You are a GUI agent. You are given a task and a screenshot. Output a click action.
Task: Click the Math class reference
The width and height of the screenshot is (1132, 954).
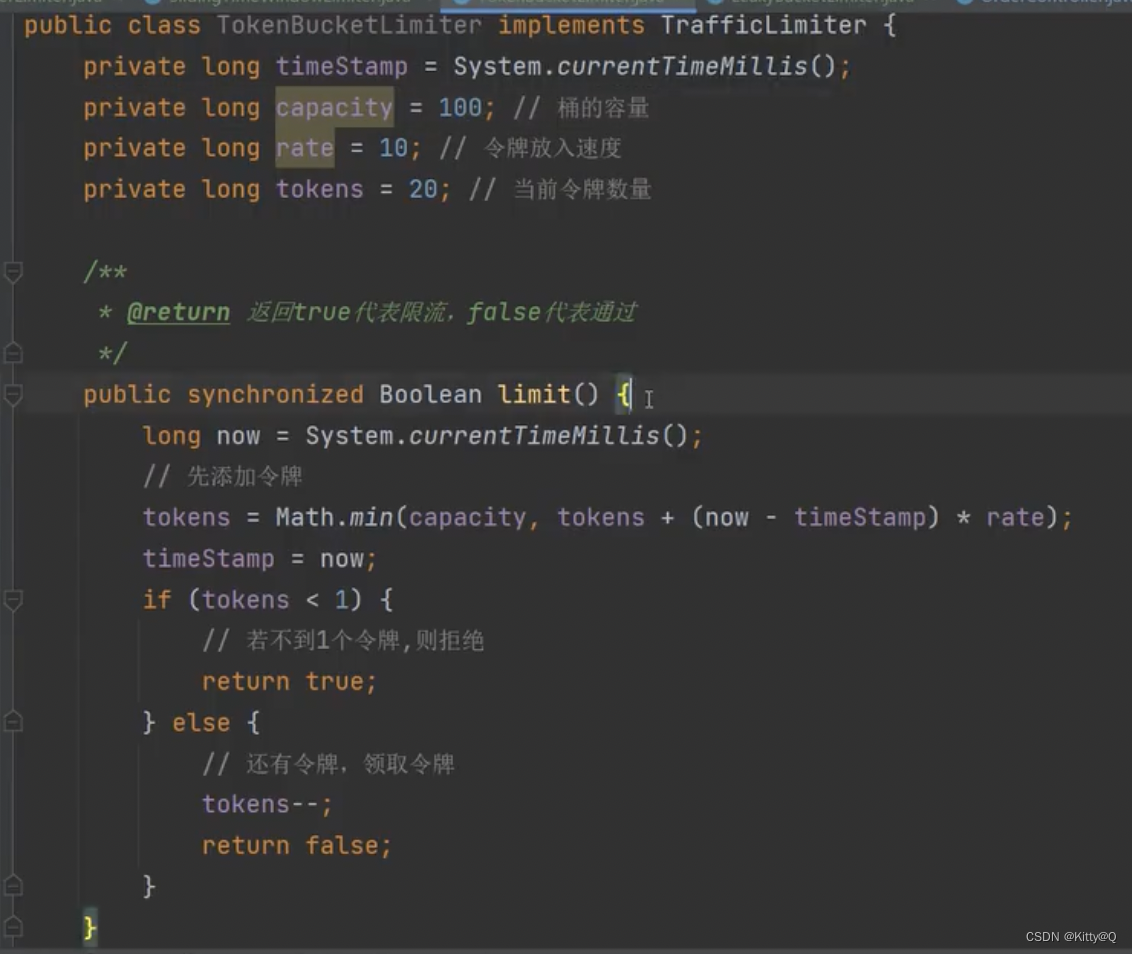coord(305,517)
